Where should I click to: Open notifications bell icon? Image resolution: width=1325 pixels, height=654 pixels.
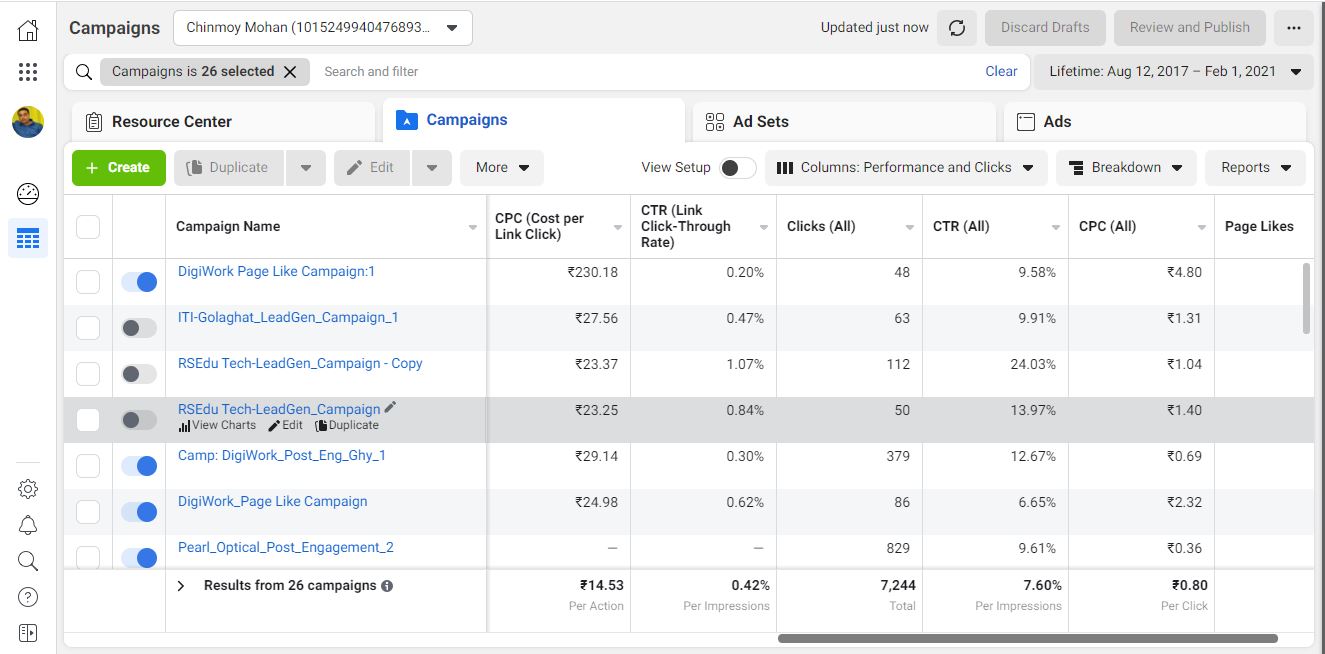28,525
